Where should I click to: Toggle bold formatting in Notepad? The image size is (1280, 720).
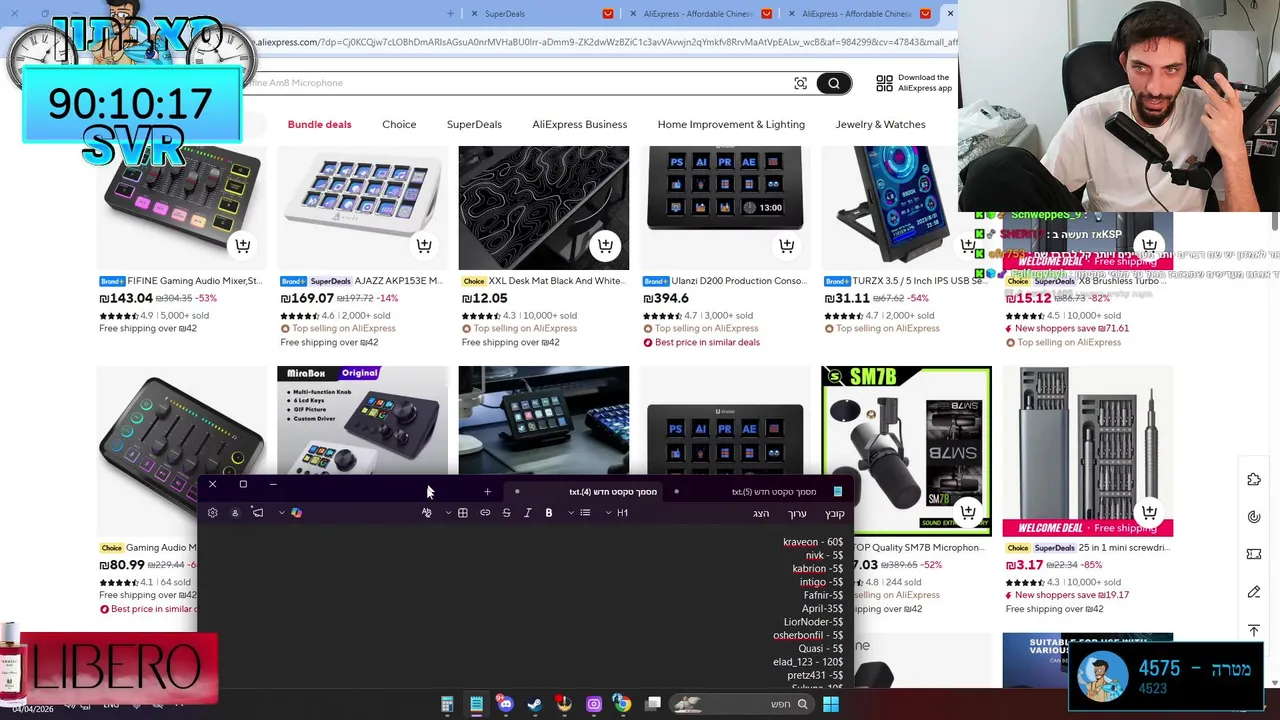[x=549, y=513]
